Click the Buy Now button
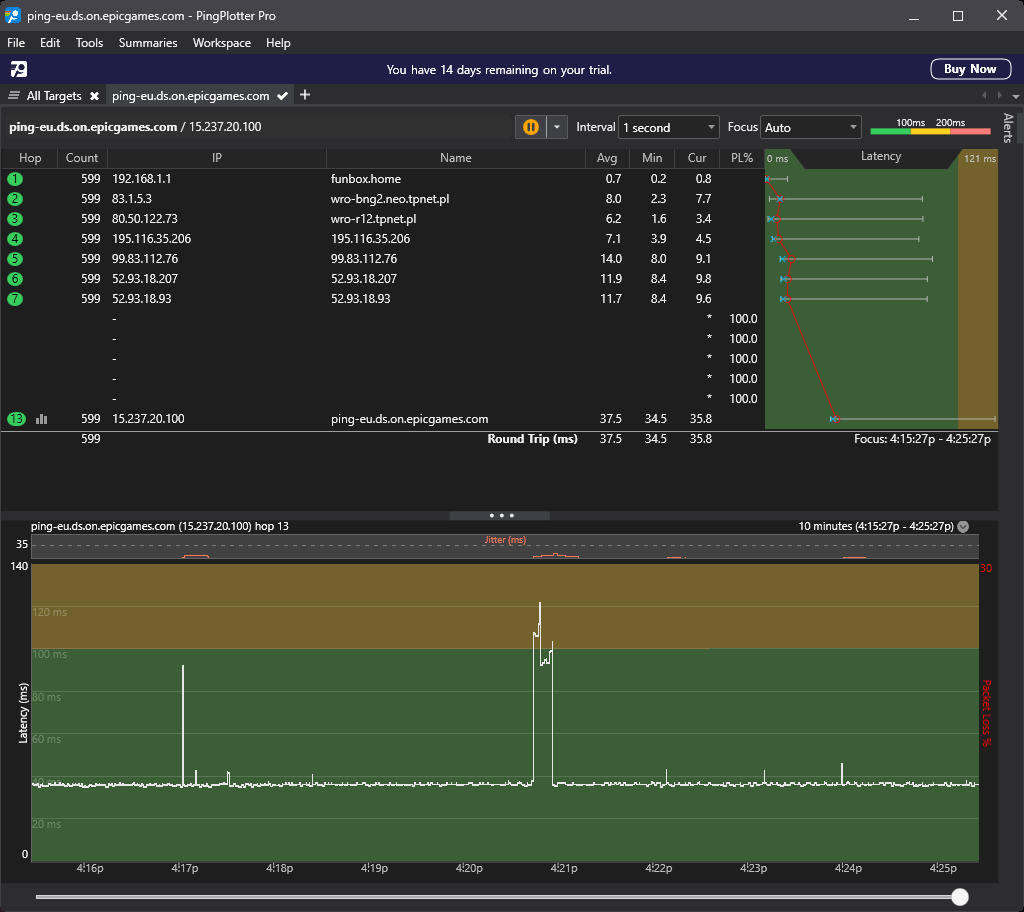This screenshot has height=912, width=1024. click(x=970, y=69)
